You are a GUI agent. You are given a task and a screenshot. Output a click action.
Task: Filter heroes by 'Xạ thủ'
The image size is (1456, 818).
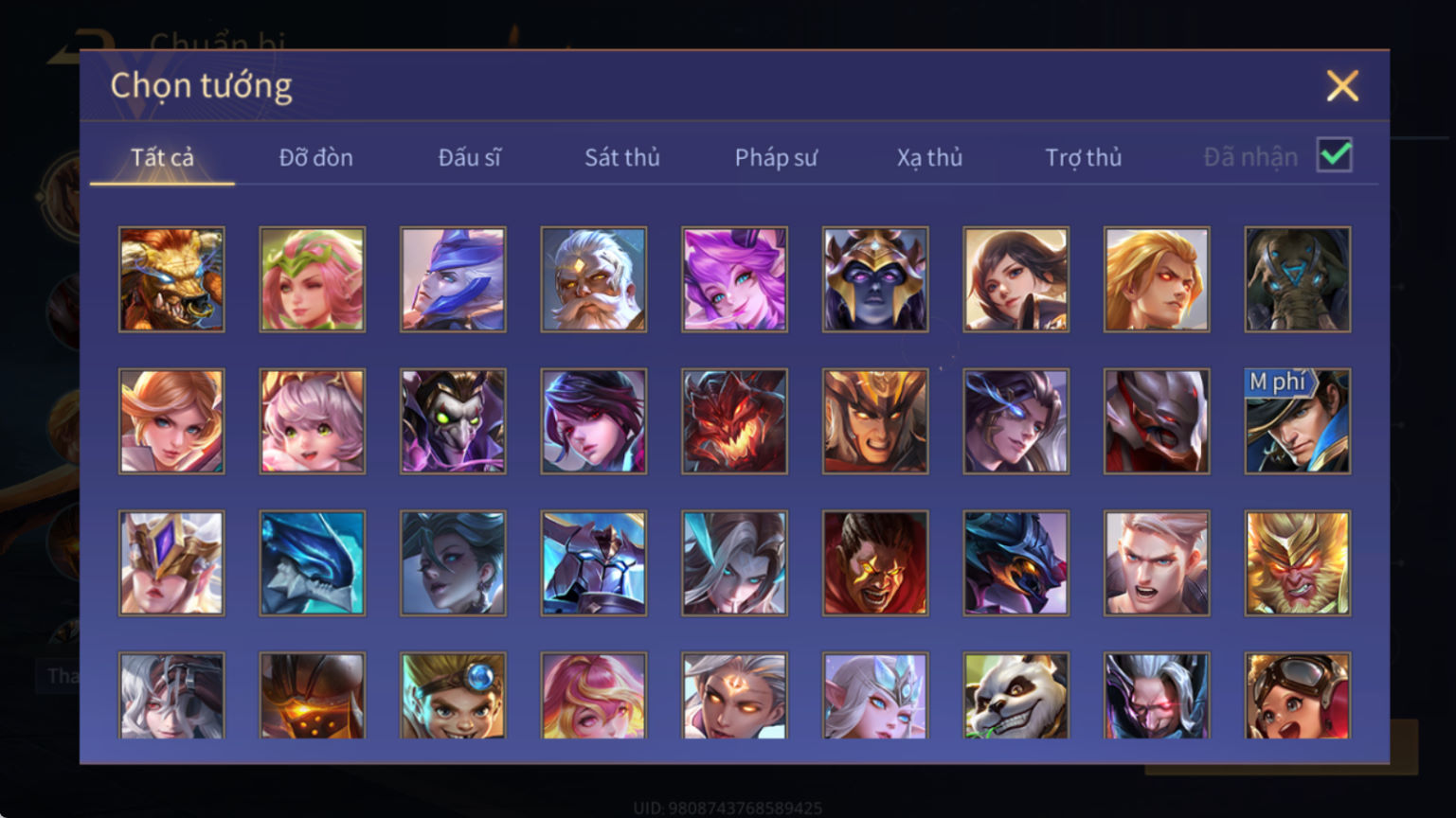[x=929, y=157]
